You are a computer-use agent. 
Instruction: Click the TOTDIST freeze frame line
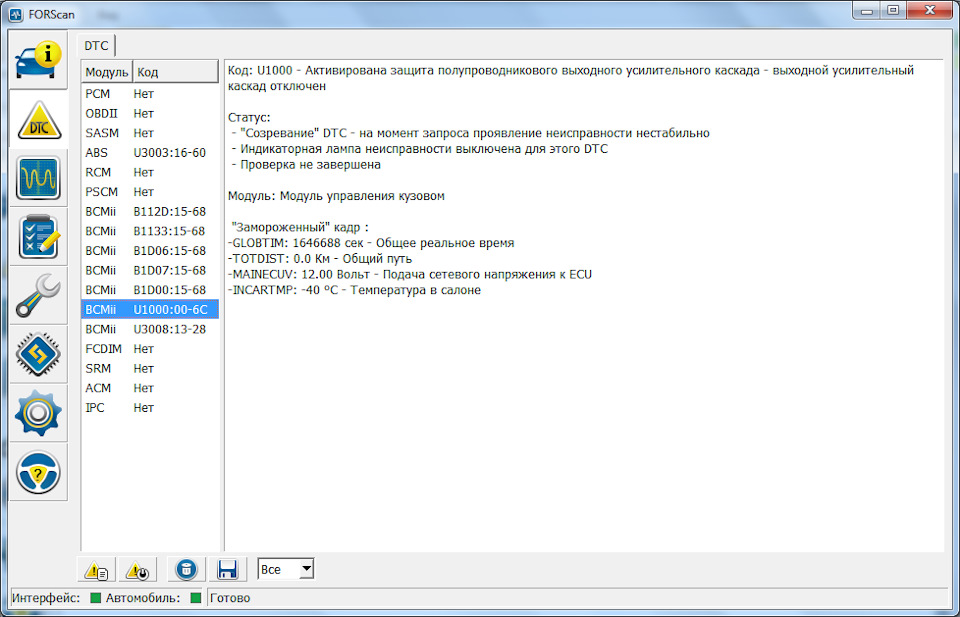coord(320,259)
